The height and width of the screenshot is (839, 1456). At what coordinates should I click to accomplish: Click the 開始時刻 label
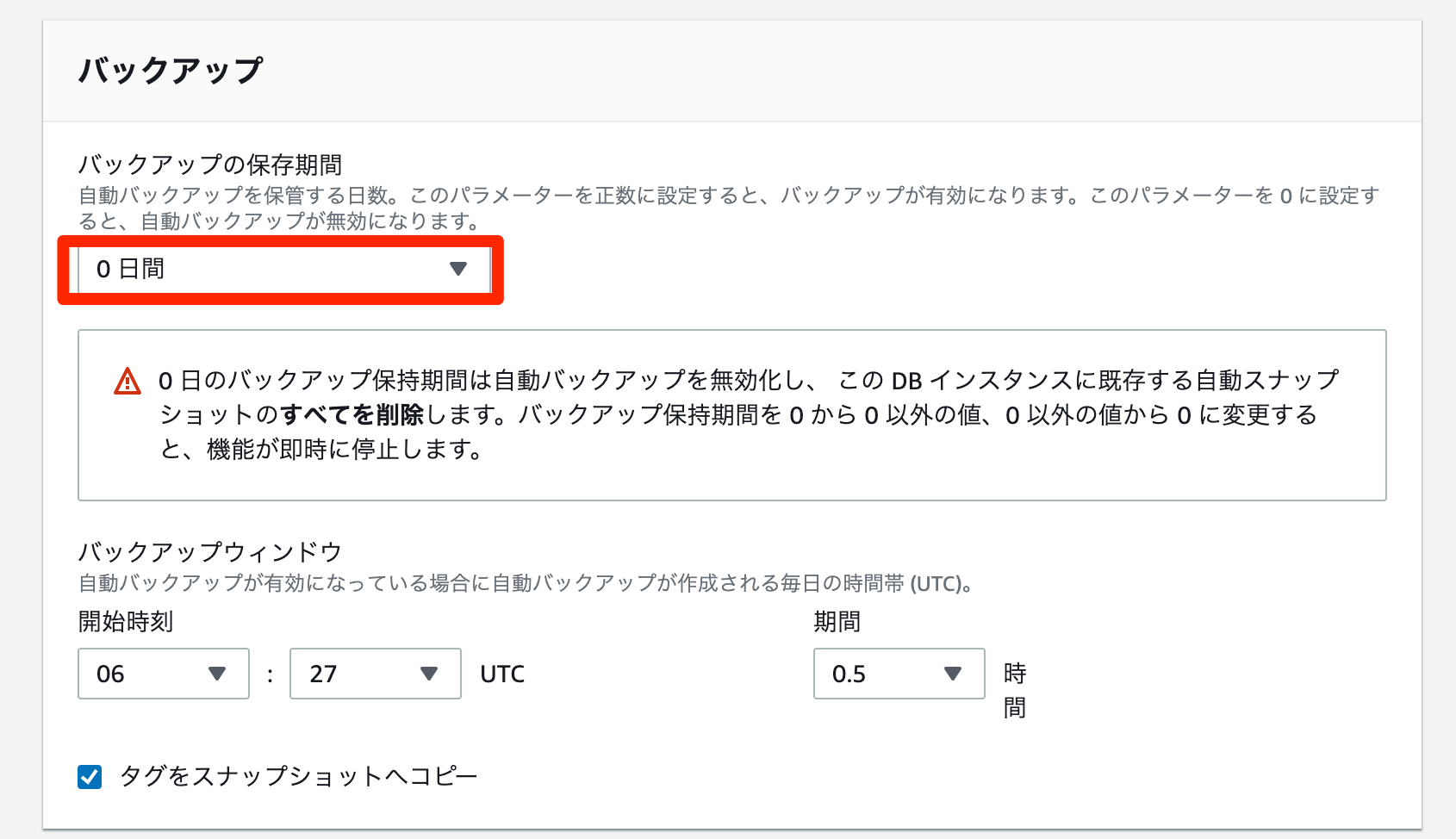[x=126, y=622]
